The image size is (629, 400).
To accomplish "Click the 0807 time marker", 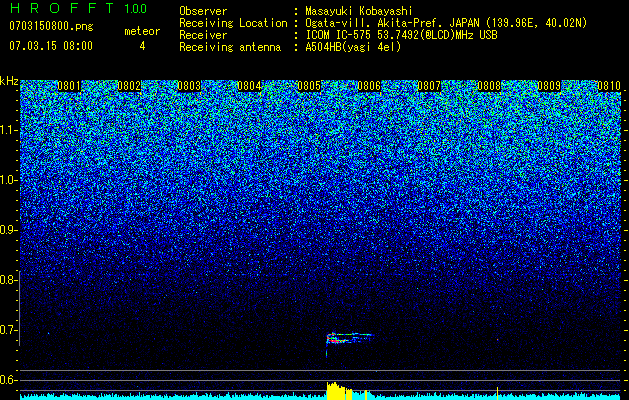I will pyautogui.click(x=429, y=86).
